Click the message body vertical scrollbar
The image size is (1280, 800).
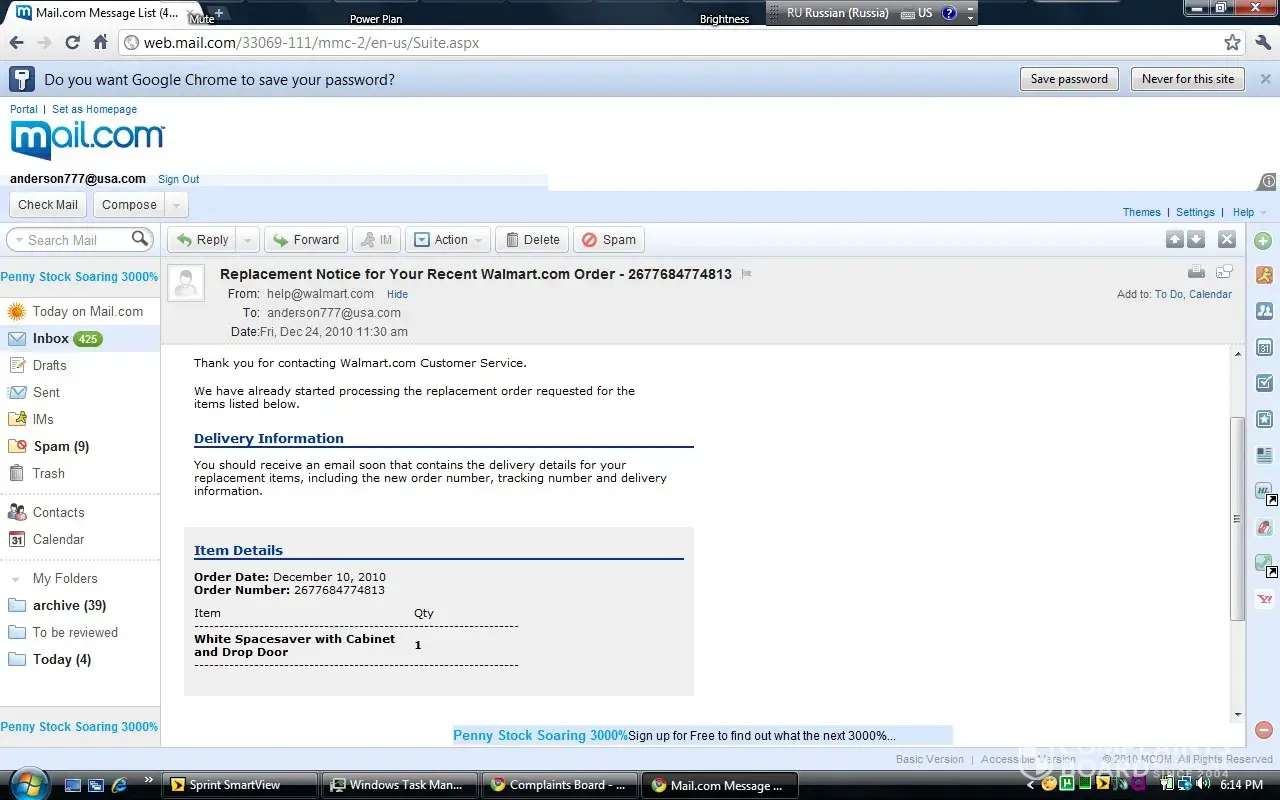pyautogui.click(x=1238, y=519)
